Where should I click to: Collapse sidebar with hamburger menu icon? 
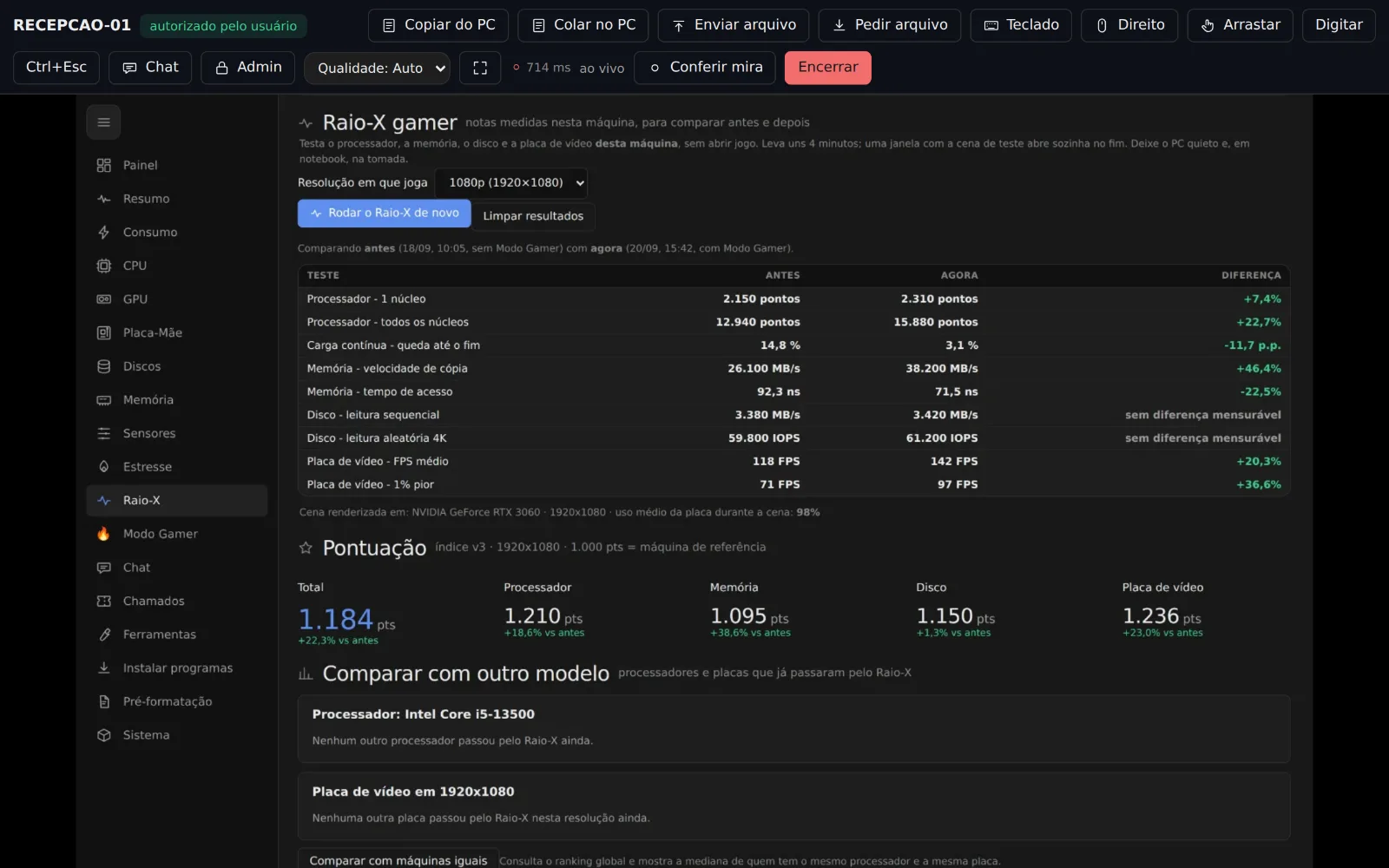click(103, 122)
